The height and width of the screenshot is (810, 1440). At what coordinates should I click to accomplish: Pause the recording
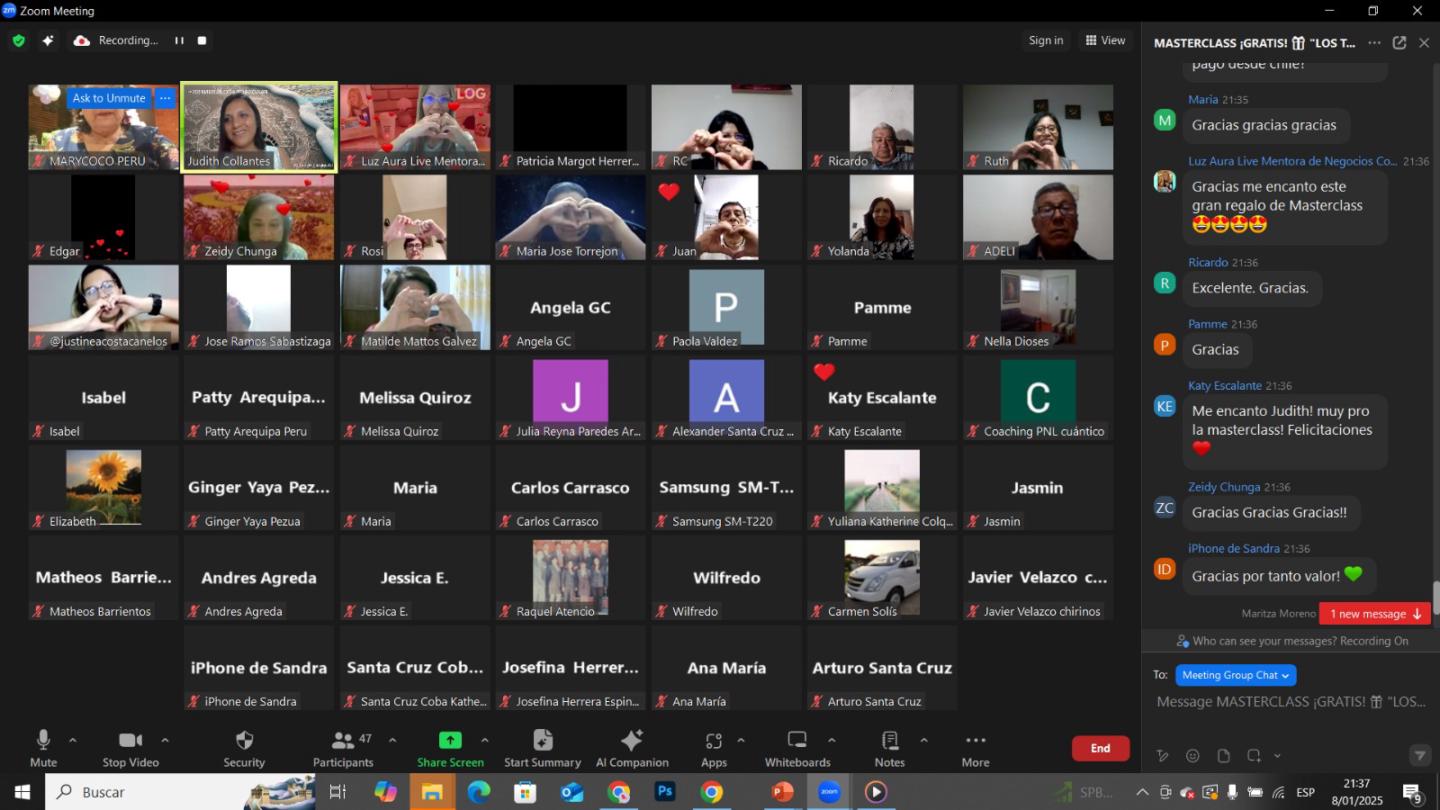click(x=179, y=41)
